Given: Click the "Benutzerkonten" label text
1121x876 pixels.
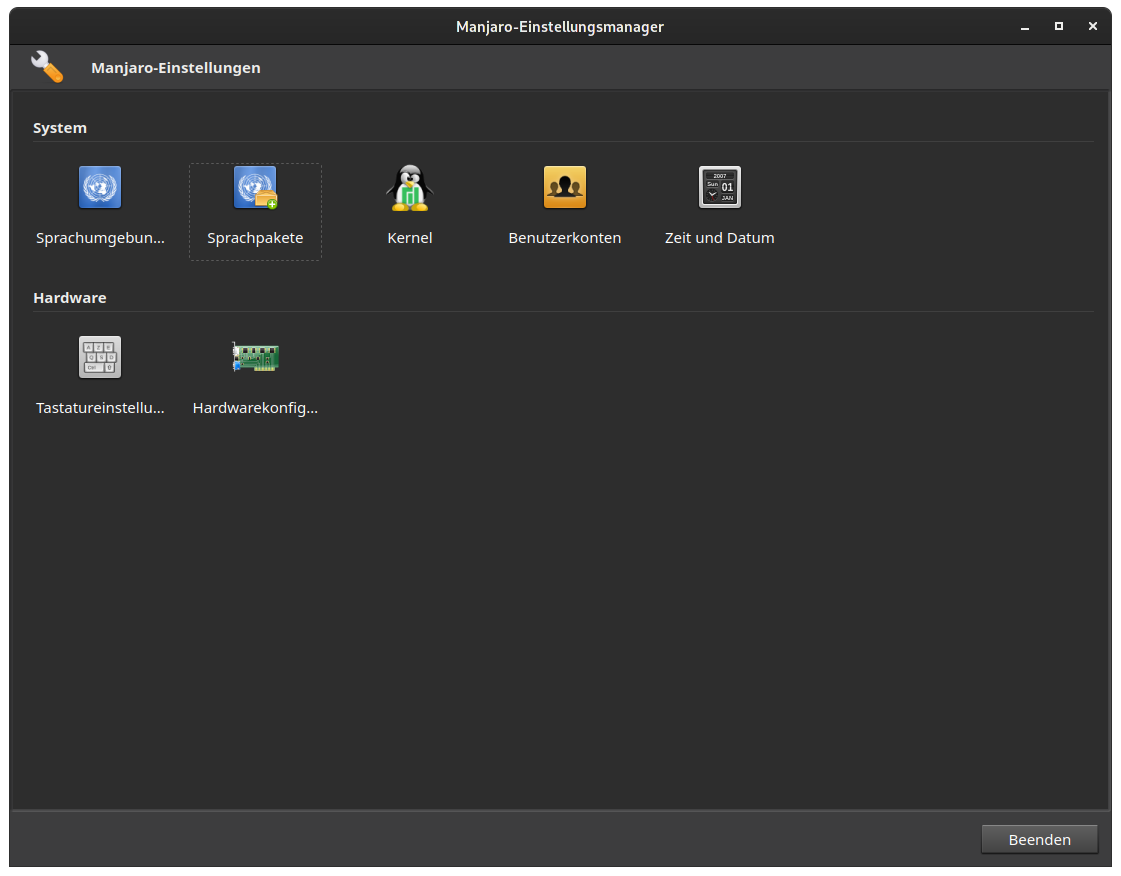Looking at the screenshot, I should tap(565, 238).
